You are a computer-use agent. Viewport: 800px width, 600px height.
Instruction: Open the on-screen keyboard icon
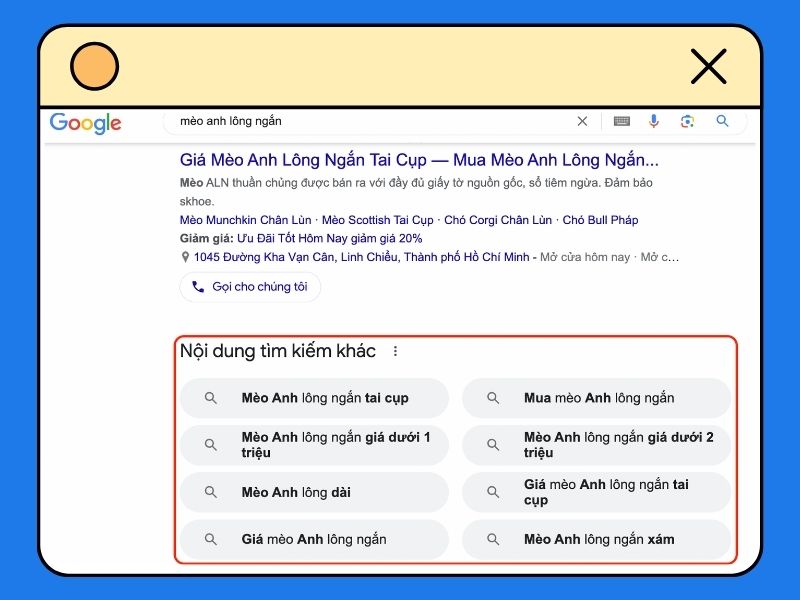621,121
